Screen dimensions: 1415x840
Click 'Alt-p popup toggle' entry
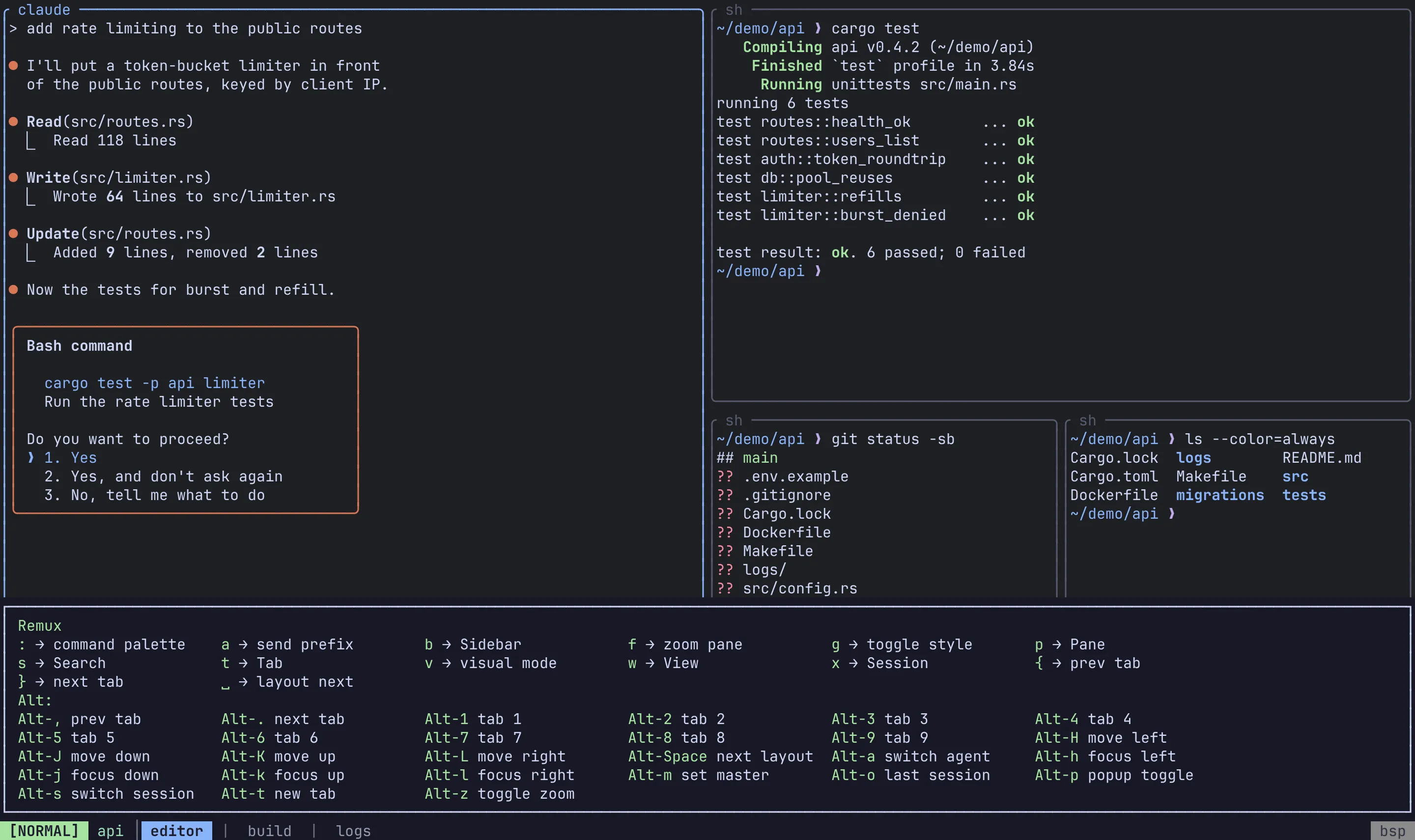click(x=1114, y=776)
